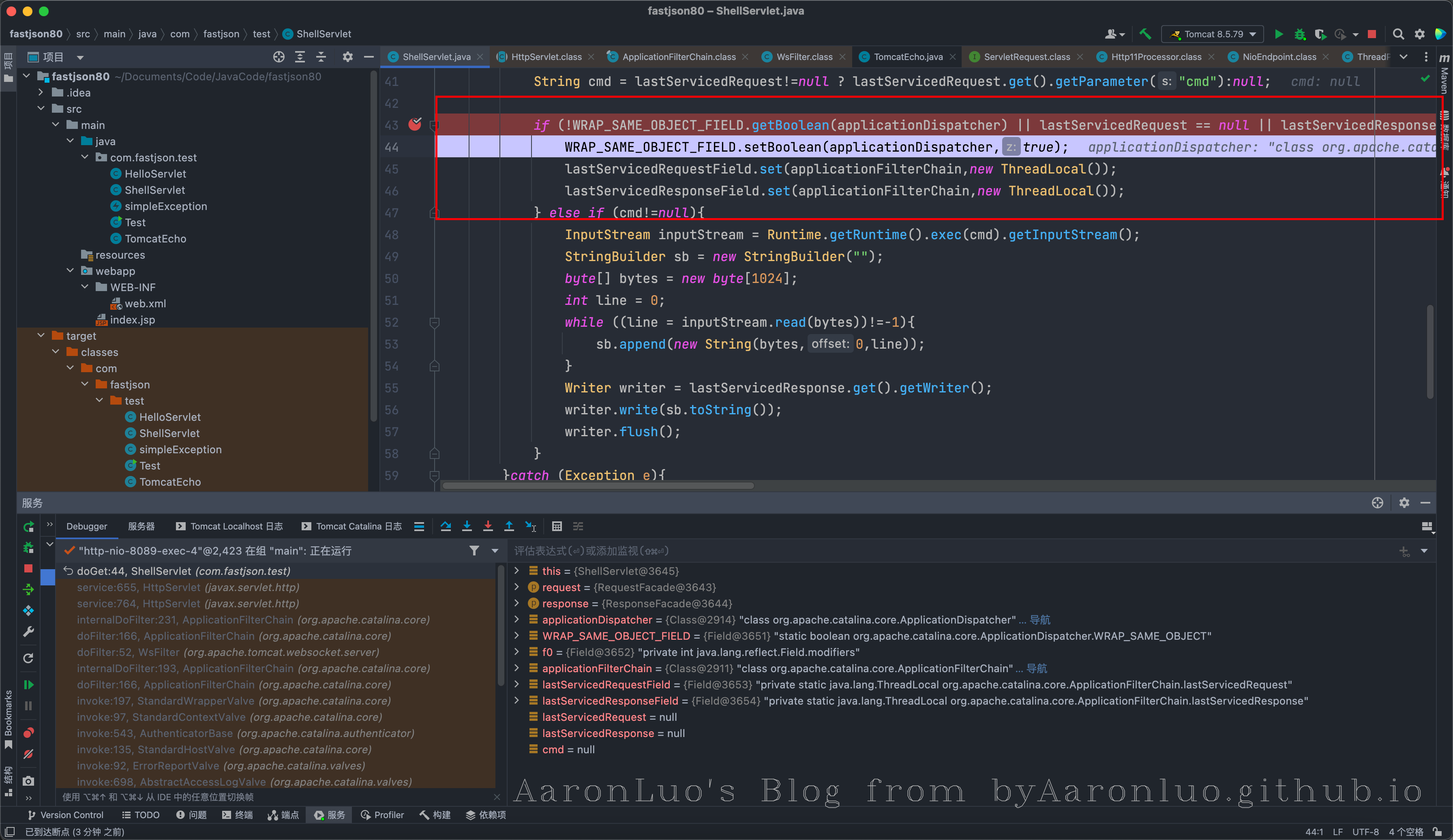This screenshot has width=1453, height=840.
Task: Run the Tomcat 8.5.79 configuration
Action: pyautogui.click(x=1278, y=34)
